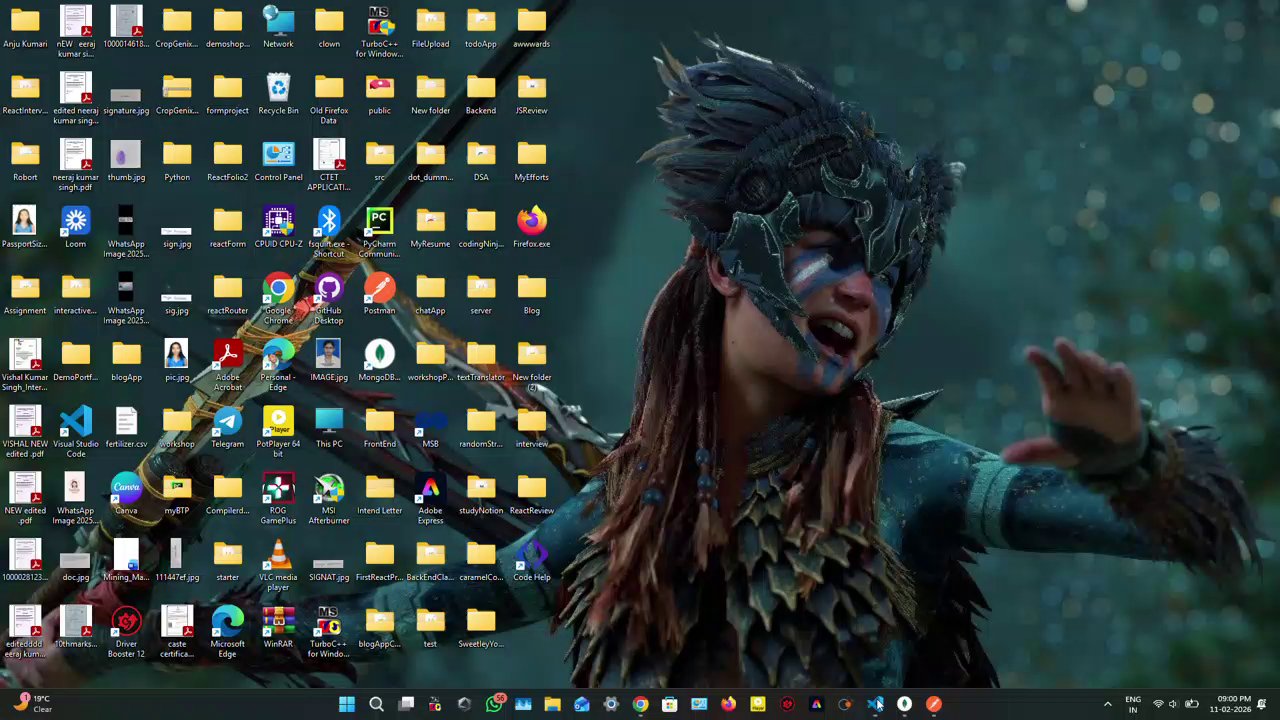Select the Intend Letter folder
This screenshot has height=720, width=1280.
point(379,494)
